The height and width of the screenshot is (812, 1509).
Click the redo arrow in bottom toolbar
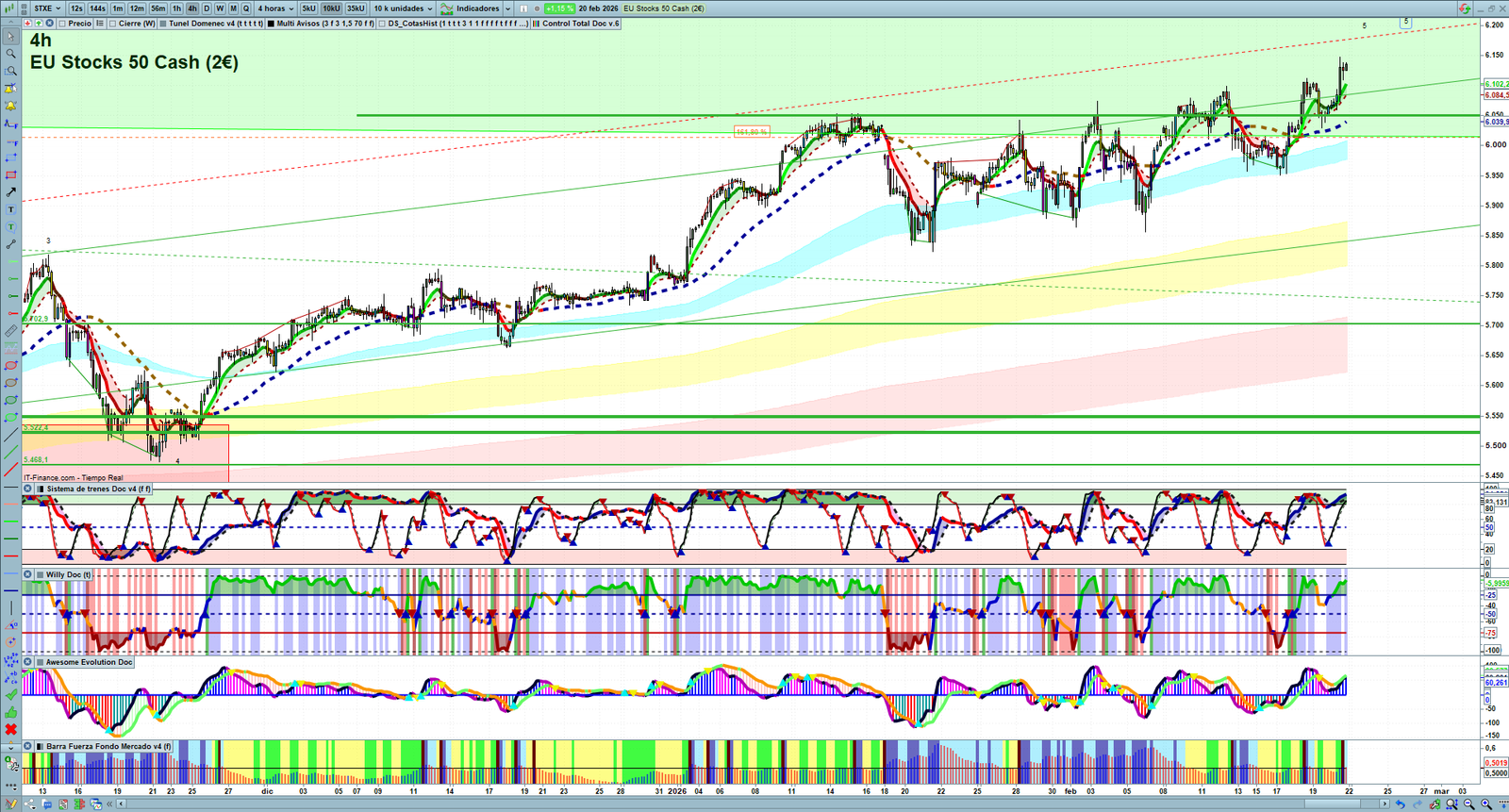click(x=1417, y=804)
